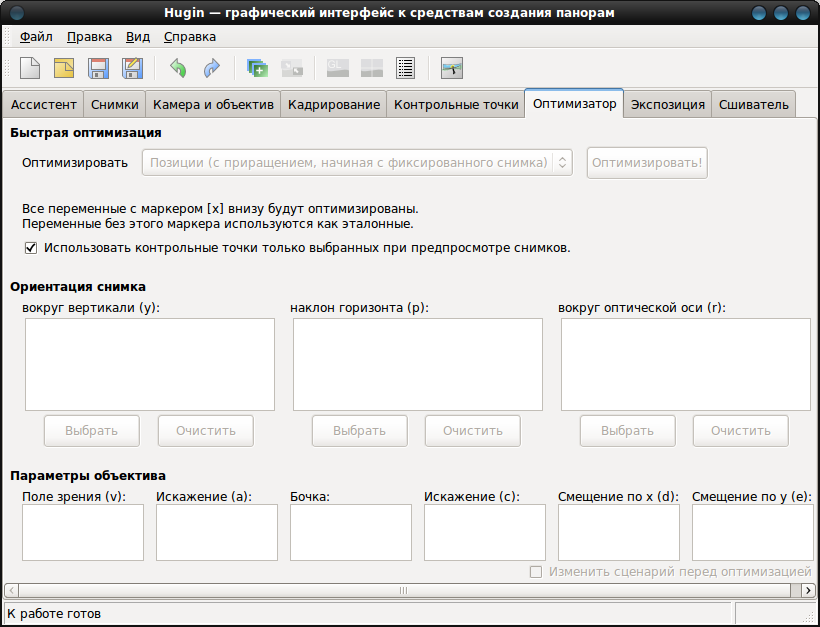
Task: Click the 'Смещение по x (d)' list box
Action: click(619, 532)
